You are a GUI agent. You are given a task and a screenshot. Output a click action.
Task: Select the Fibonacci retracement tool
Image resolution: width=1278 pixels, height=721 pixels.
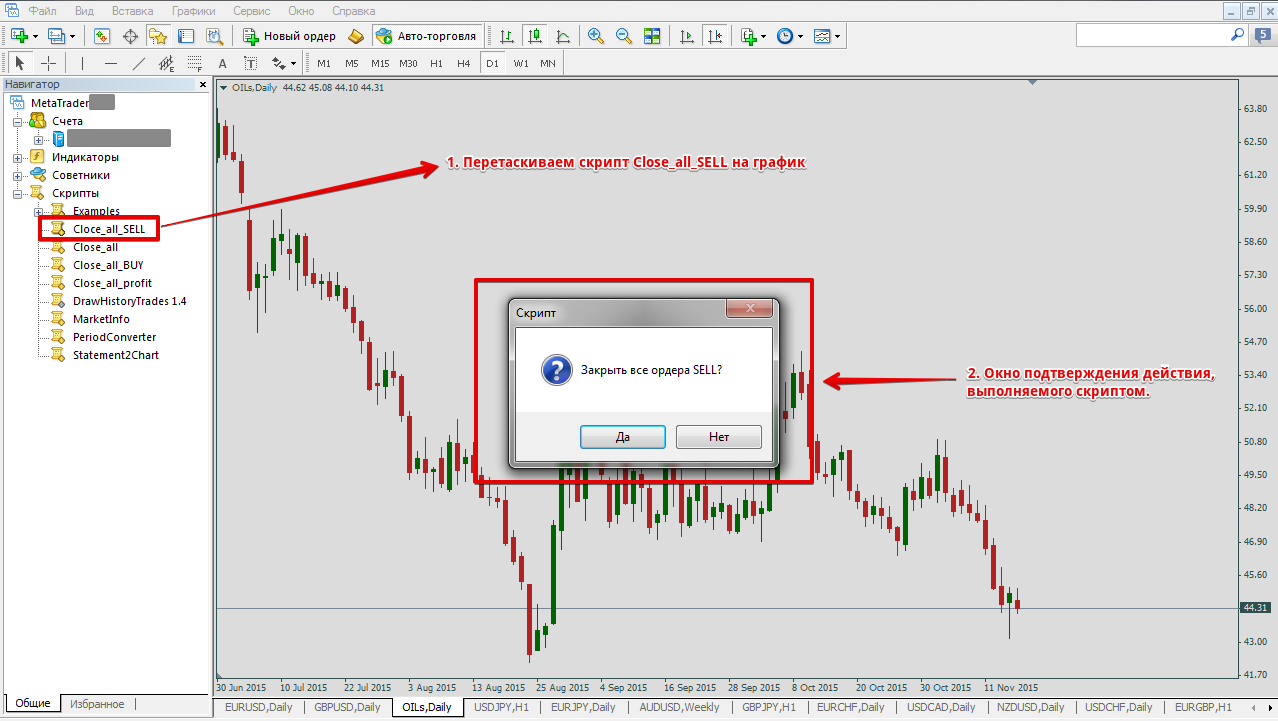point(194,63)
